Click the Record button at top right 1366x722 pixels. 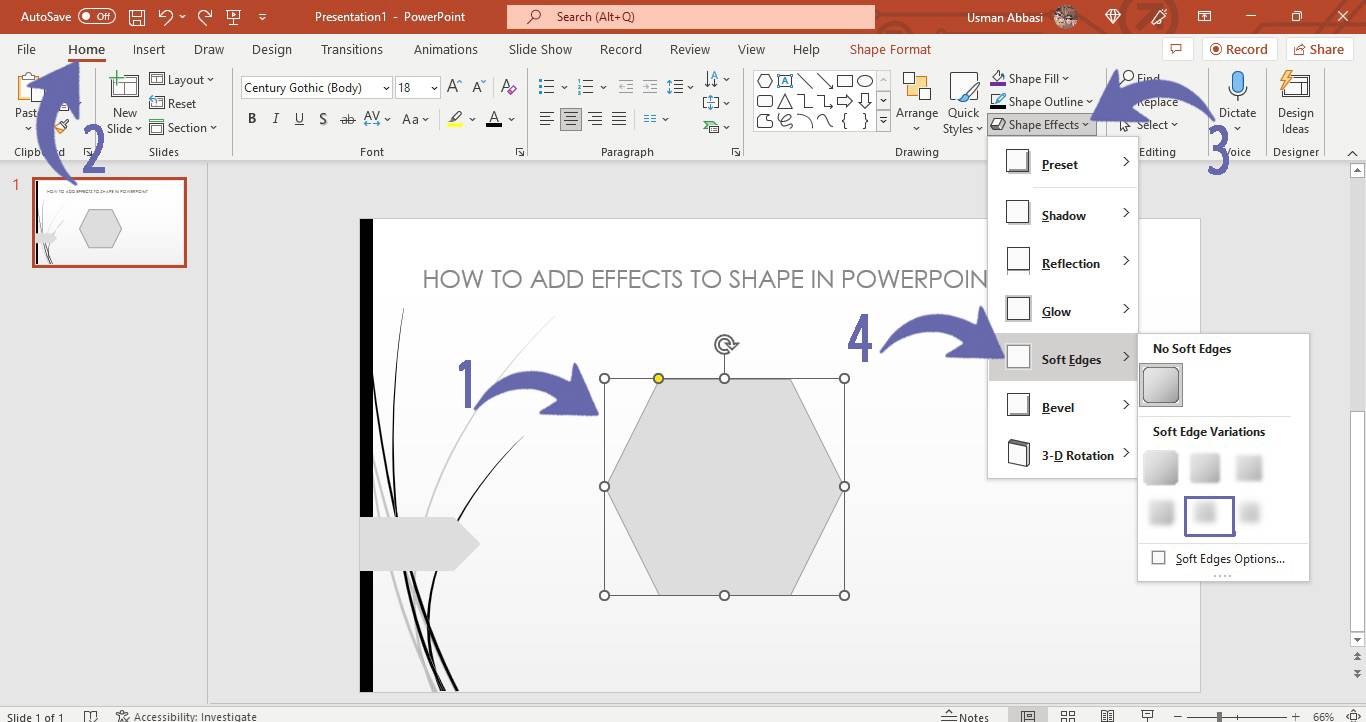tap(1237, 49)
